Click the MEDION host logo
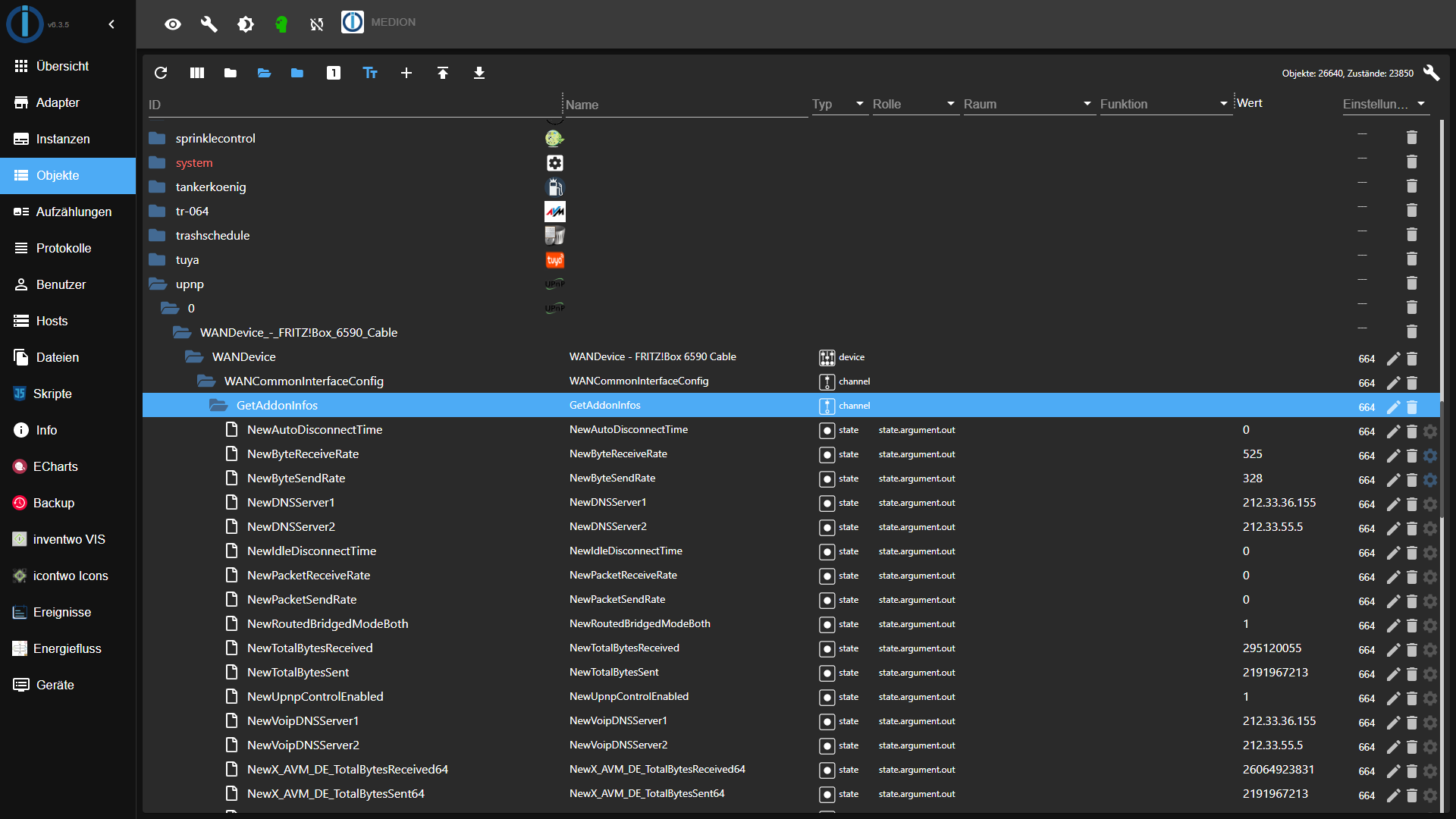The width and height of the screenshot is (1456, 819). tap(353, 23)
